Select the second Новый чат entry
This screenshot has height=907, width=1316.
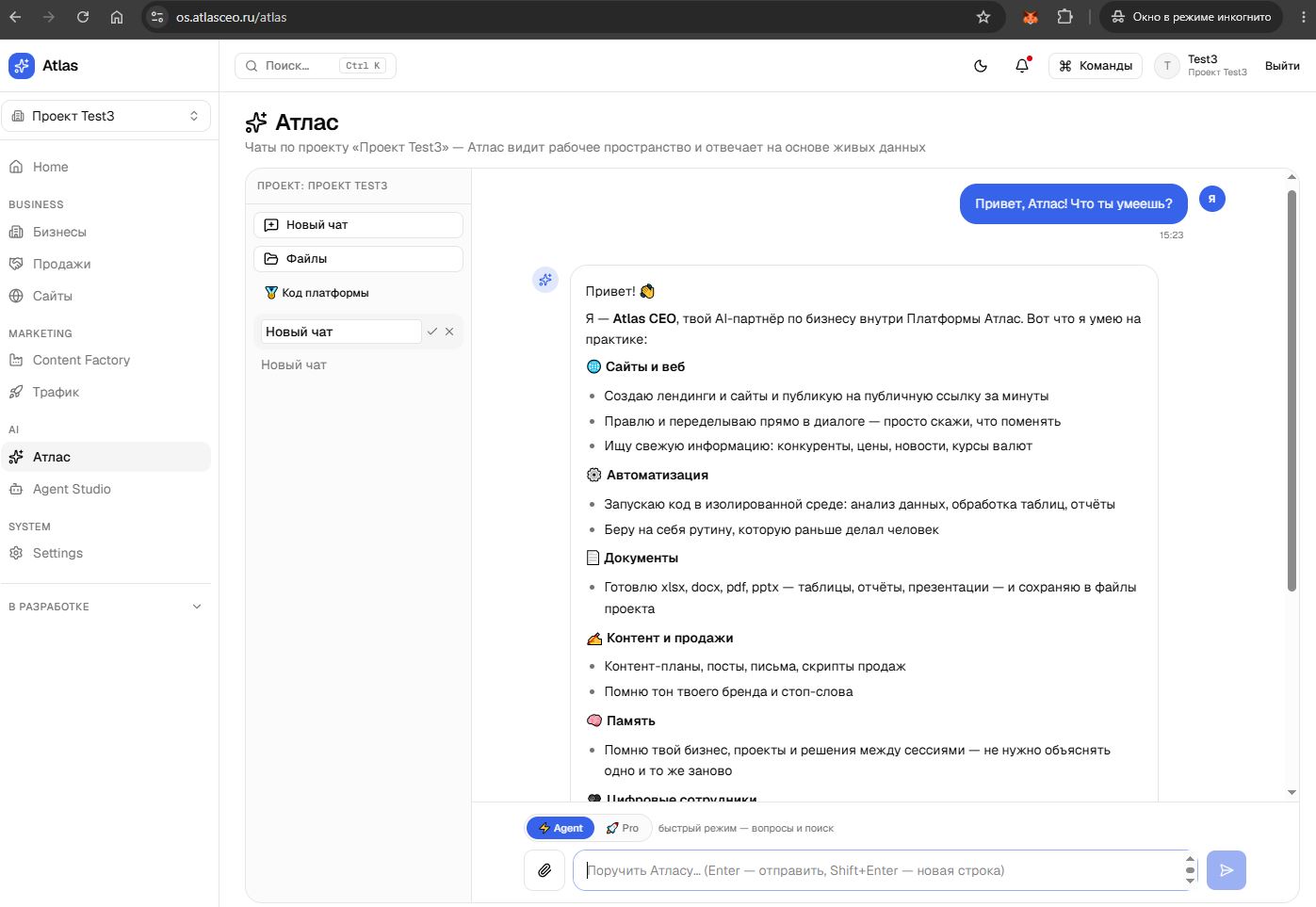coord(358,364)
